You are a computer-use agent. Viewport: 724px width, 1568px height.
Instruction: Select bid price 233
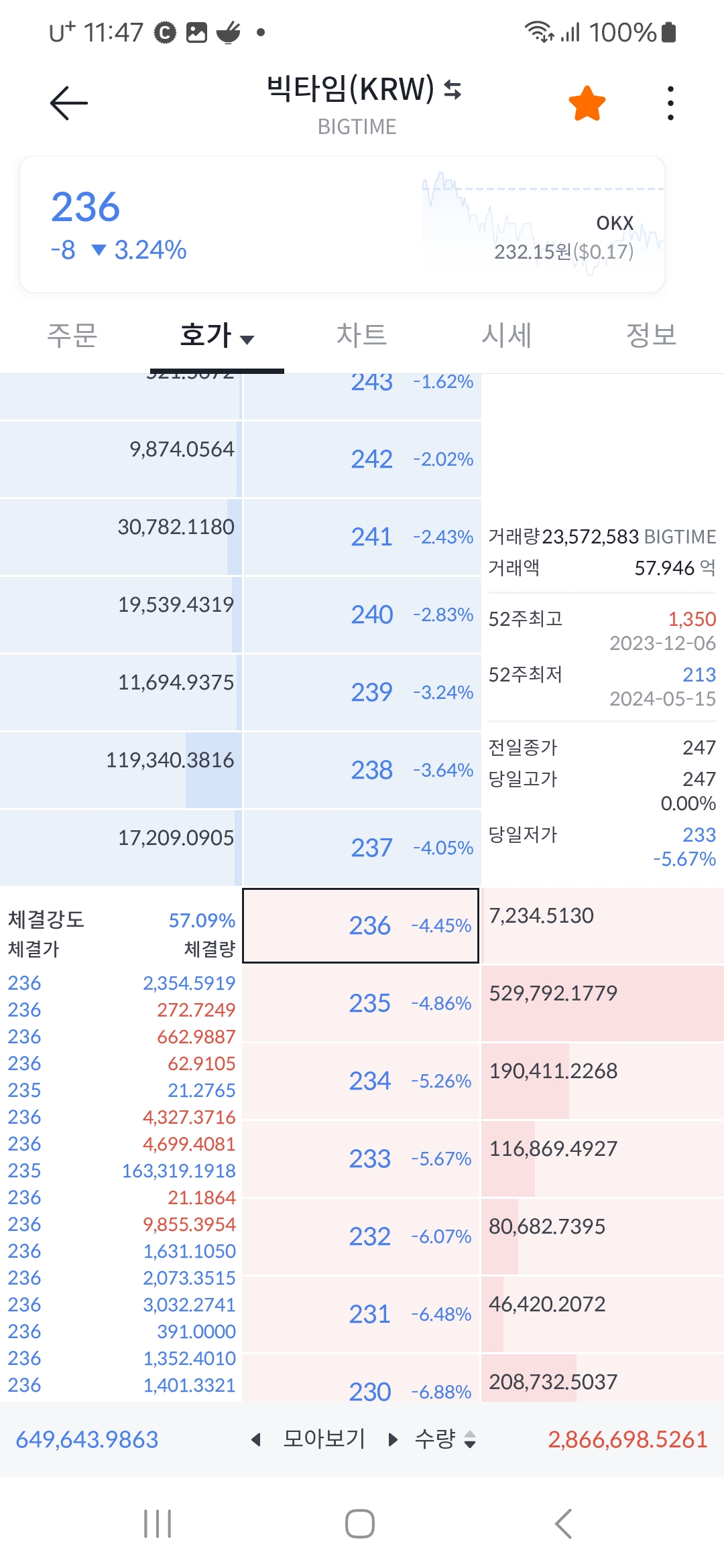click(361, 1159)
